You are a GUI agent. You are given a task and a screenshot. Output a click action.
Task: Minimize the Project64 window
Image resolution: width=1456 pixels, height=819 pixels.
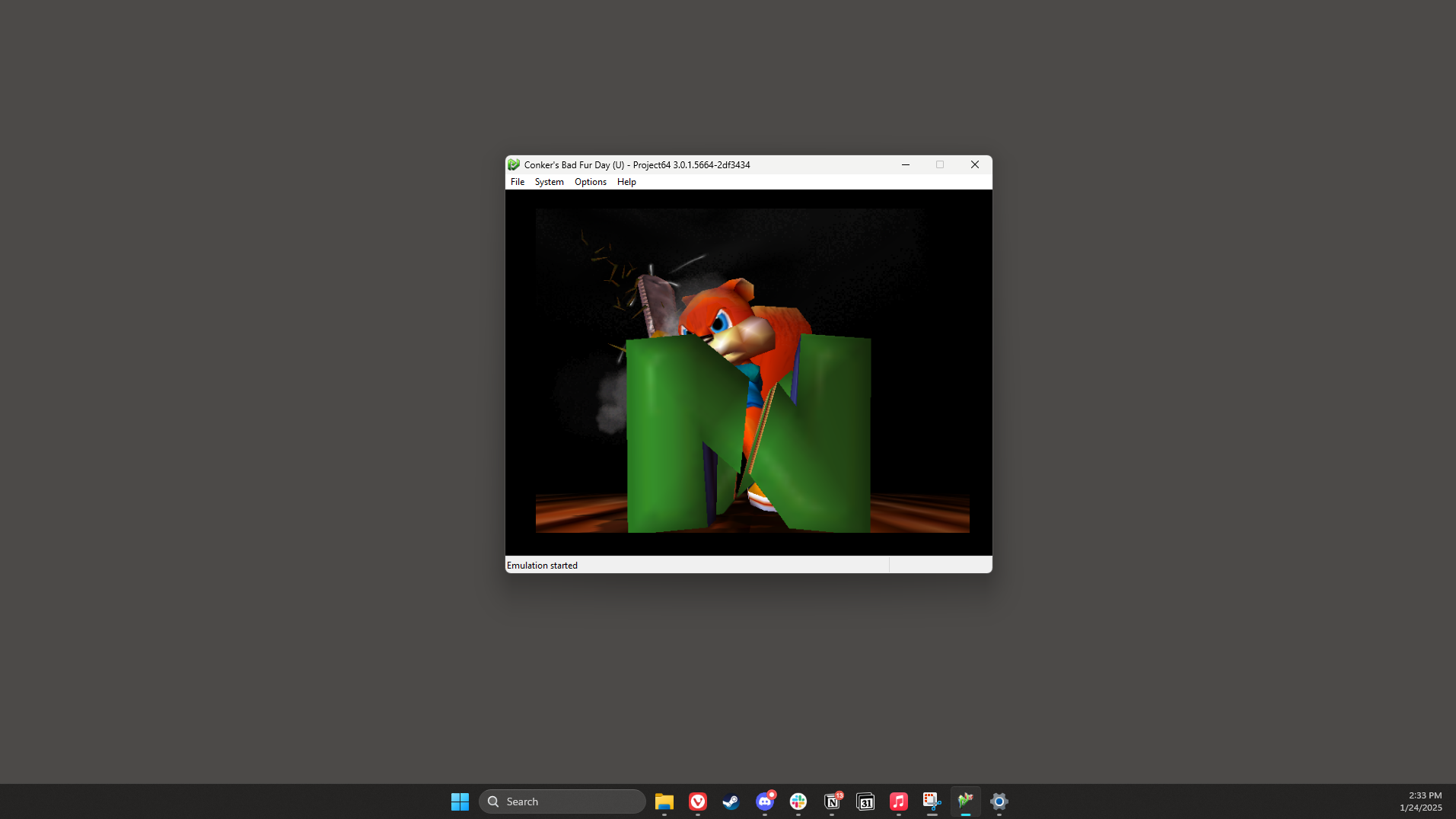click(906, 164)
